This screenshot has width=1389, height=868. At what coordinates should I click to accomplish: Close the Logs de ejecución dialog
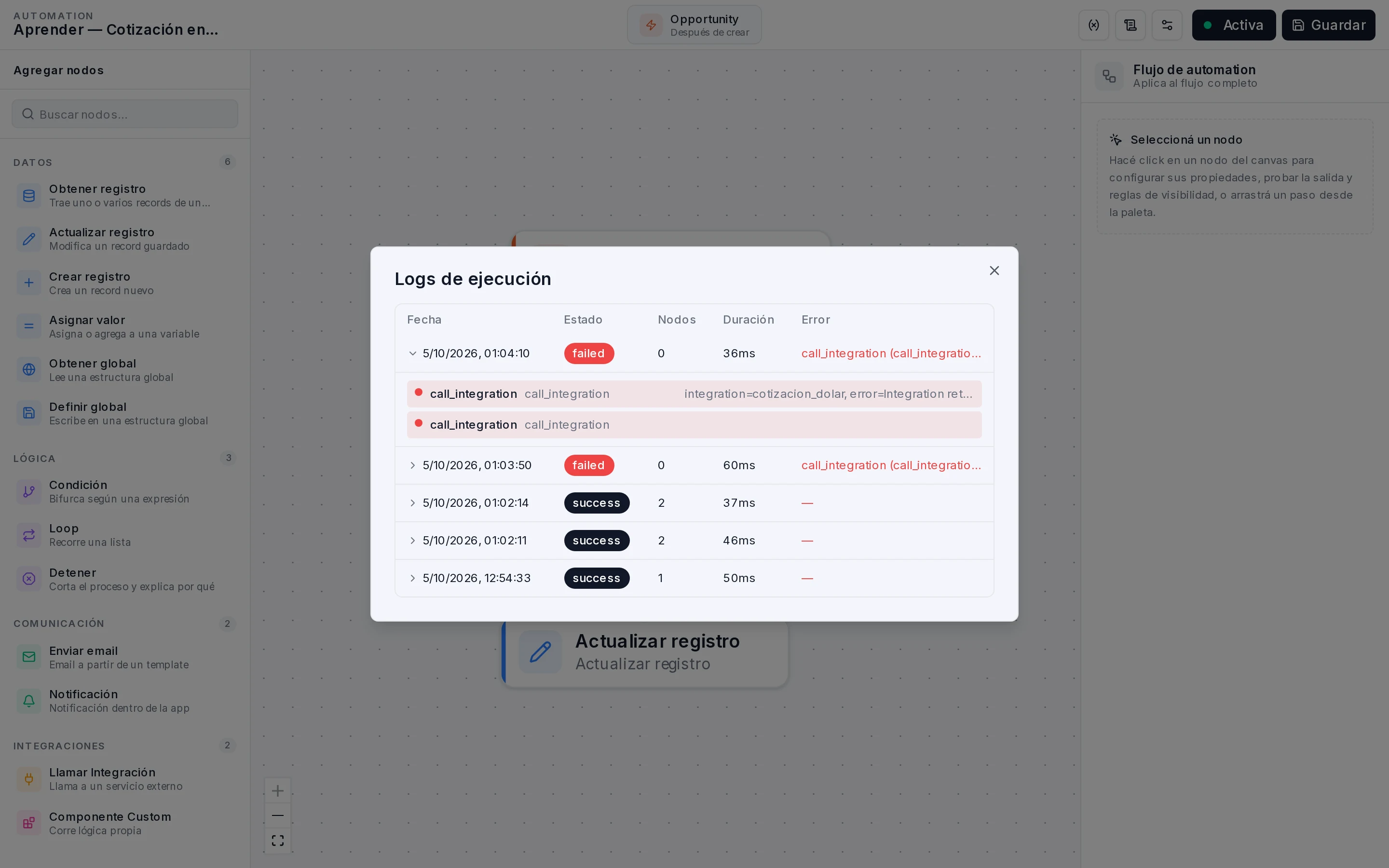(x=994, y=271)
